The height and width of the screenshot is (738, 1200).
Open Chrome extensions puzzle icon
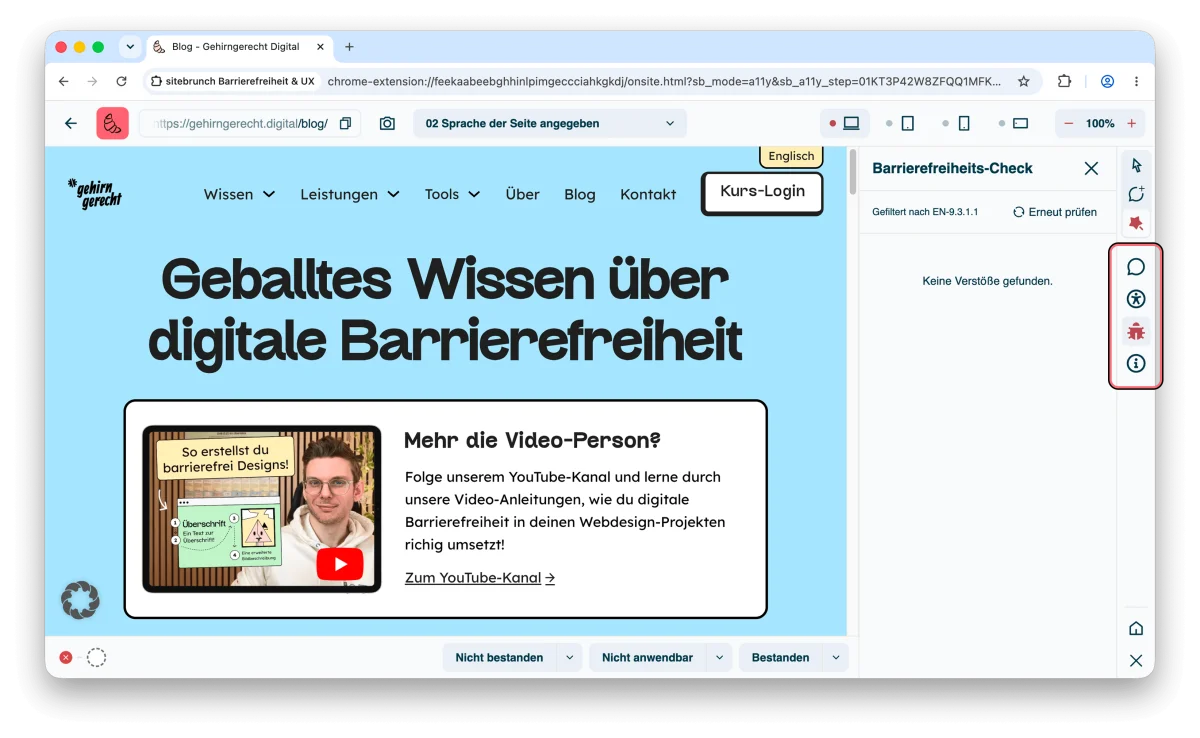1064,81
